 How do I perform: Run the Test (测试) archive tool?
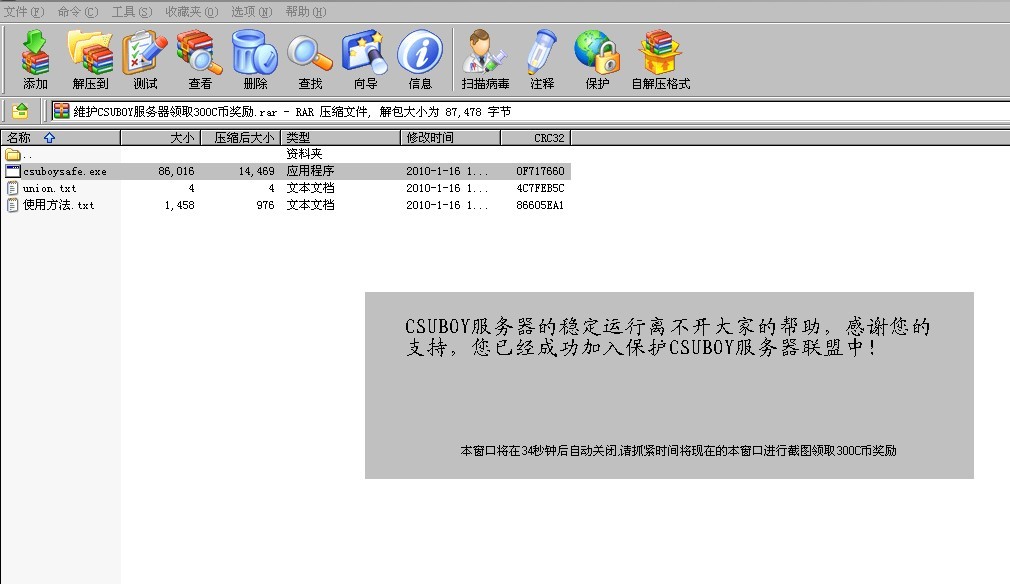146,53
